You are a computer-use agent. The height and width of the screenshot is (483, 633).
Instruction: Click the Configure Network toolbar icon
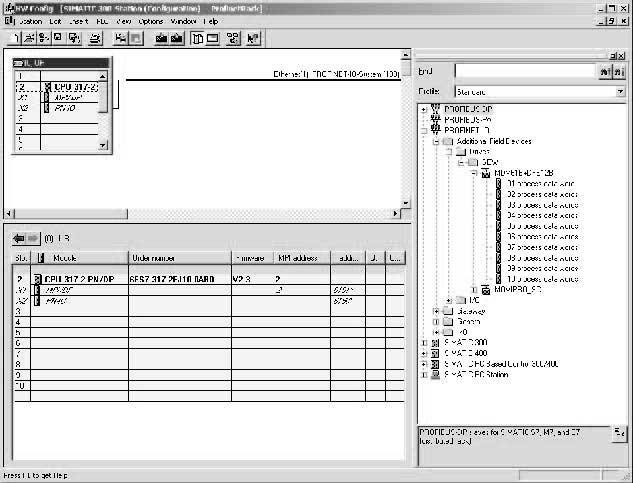(233, 38)
